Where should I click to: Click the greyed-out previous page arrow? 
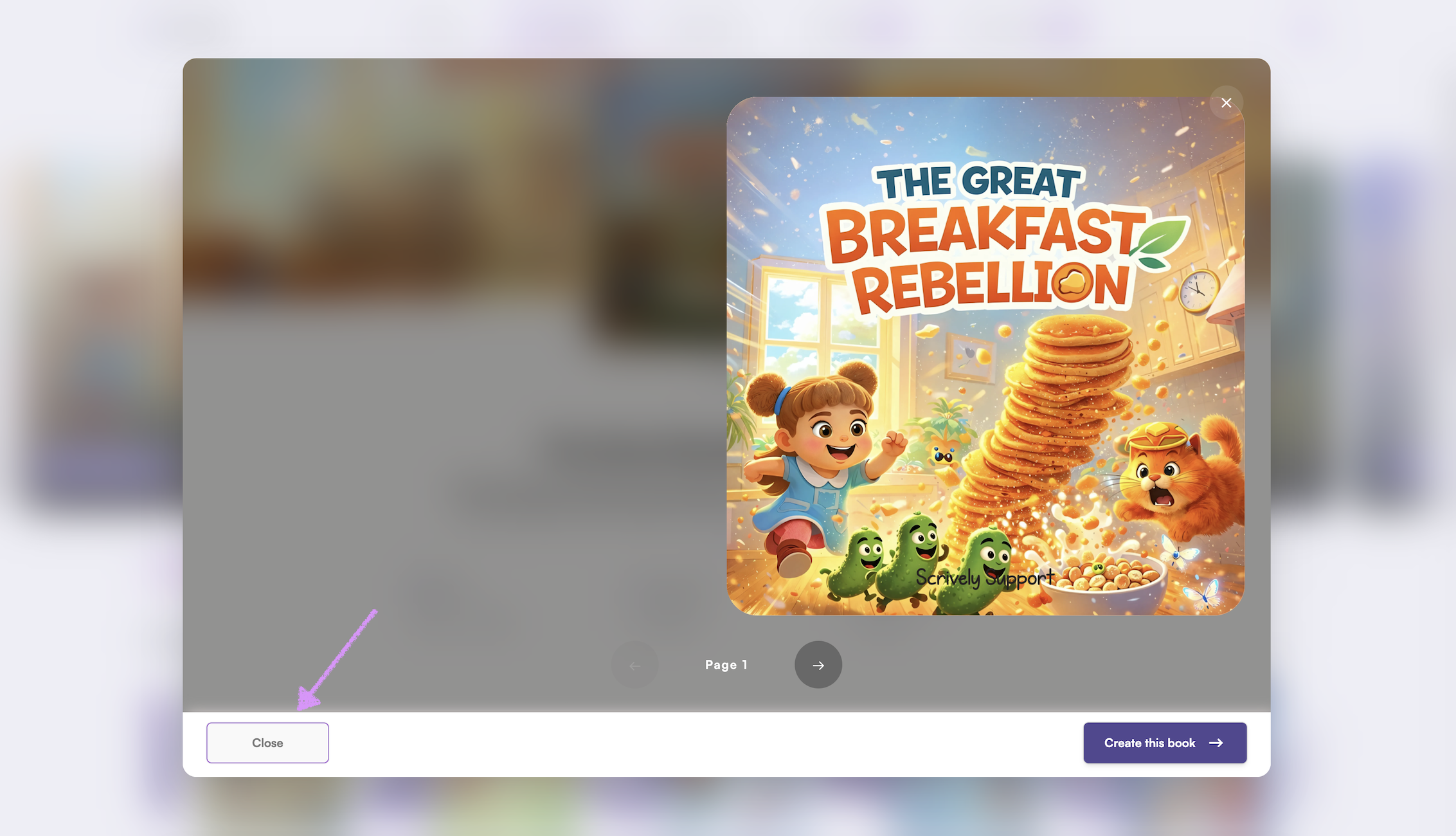635,665
